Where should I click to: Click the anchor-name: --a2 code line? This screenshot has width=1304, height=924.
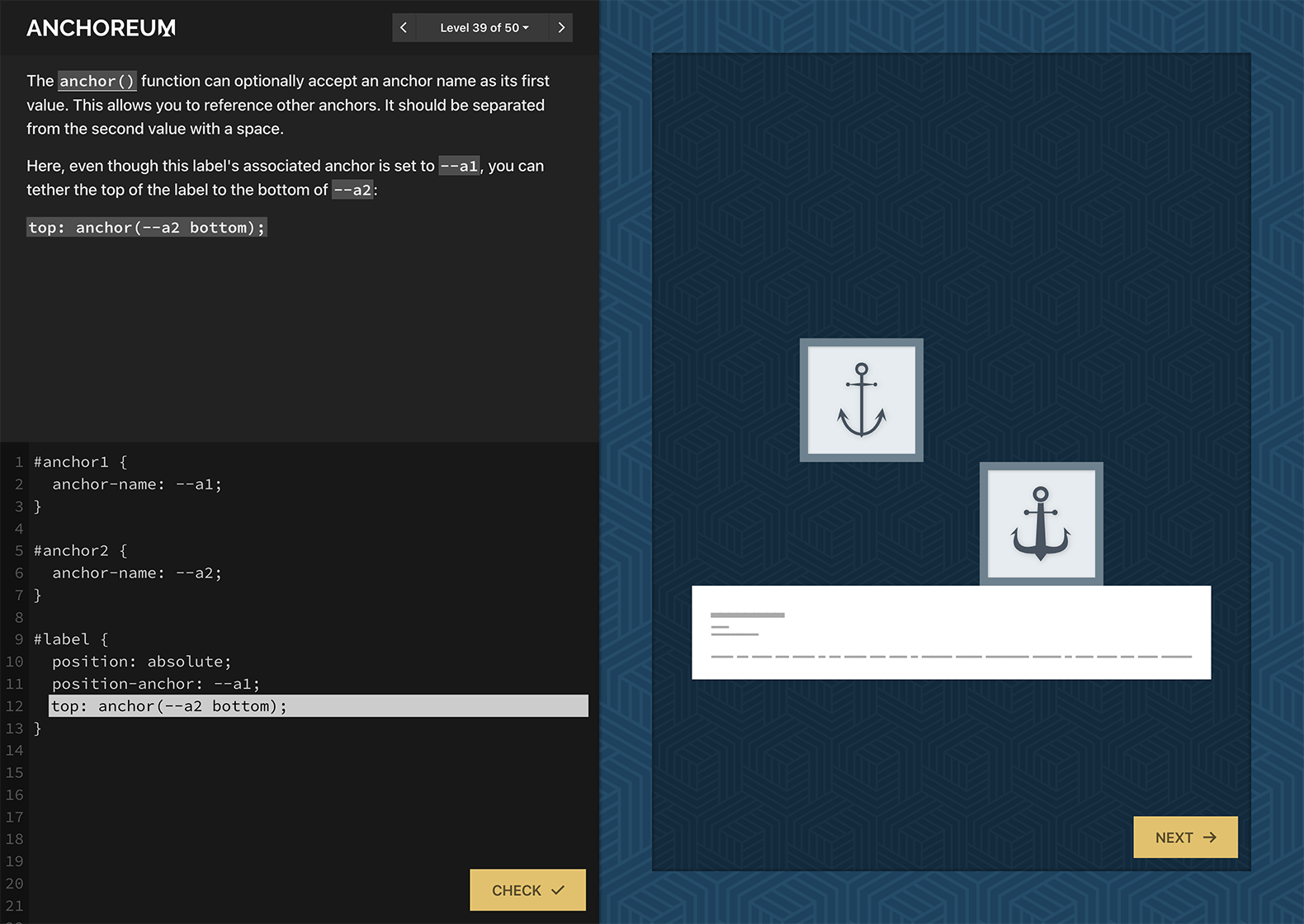tap(137, 573)
